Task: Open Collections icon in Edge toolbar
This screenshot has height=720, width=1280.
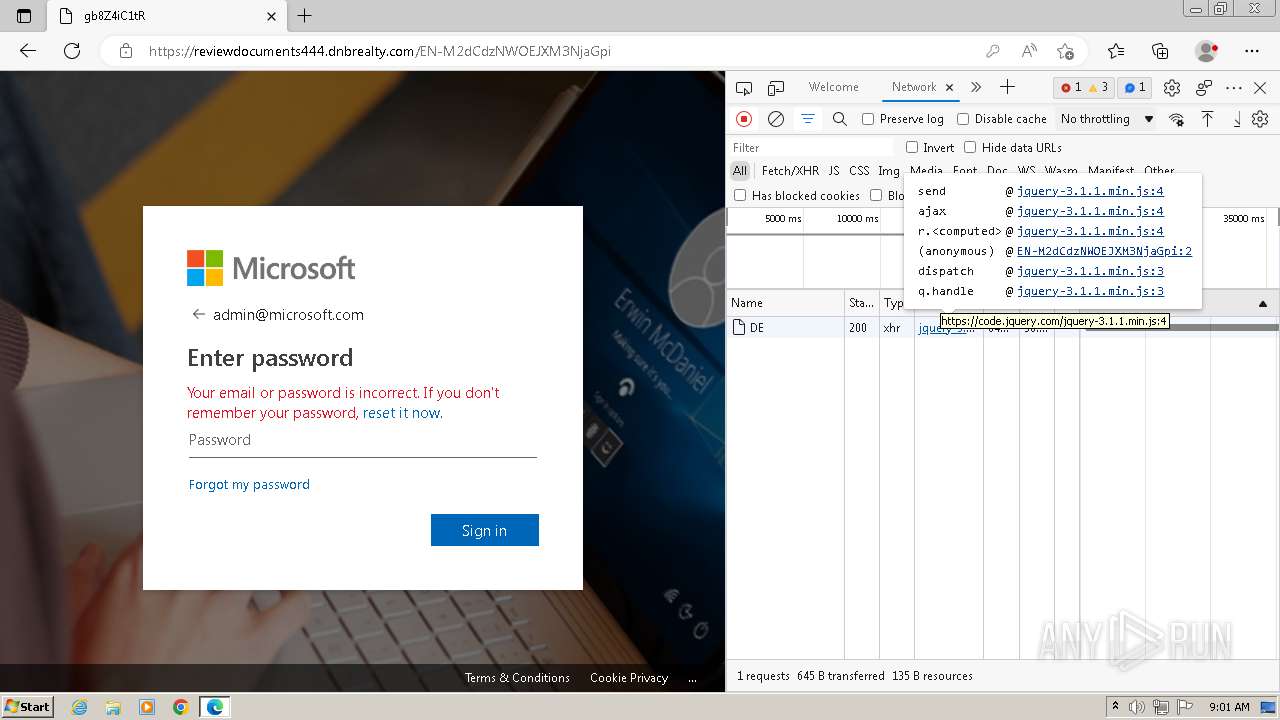Action: 1160,51
